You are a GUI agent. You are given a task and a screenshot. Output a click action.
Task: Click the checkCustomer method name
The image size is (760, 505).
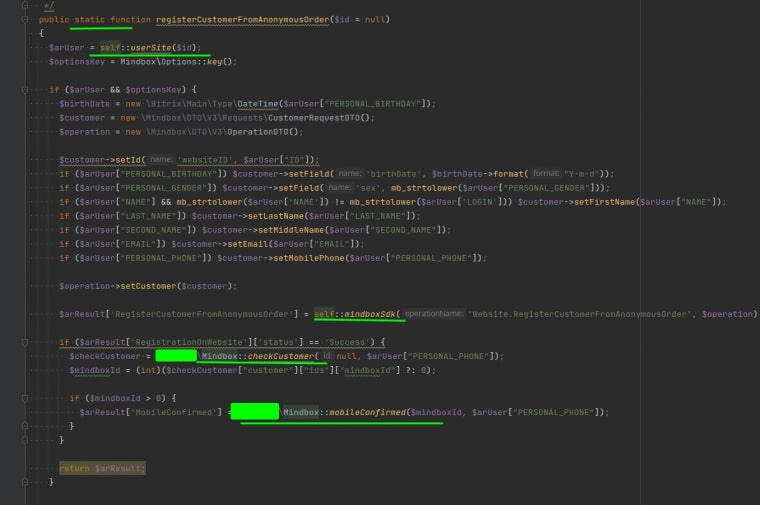(281, 356)
